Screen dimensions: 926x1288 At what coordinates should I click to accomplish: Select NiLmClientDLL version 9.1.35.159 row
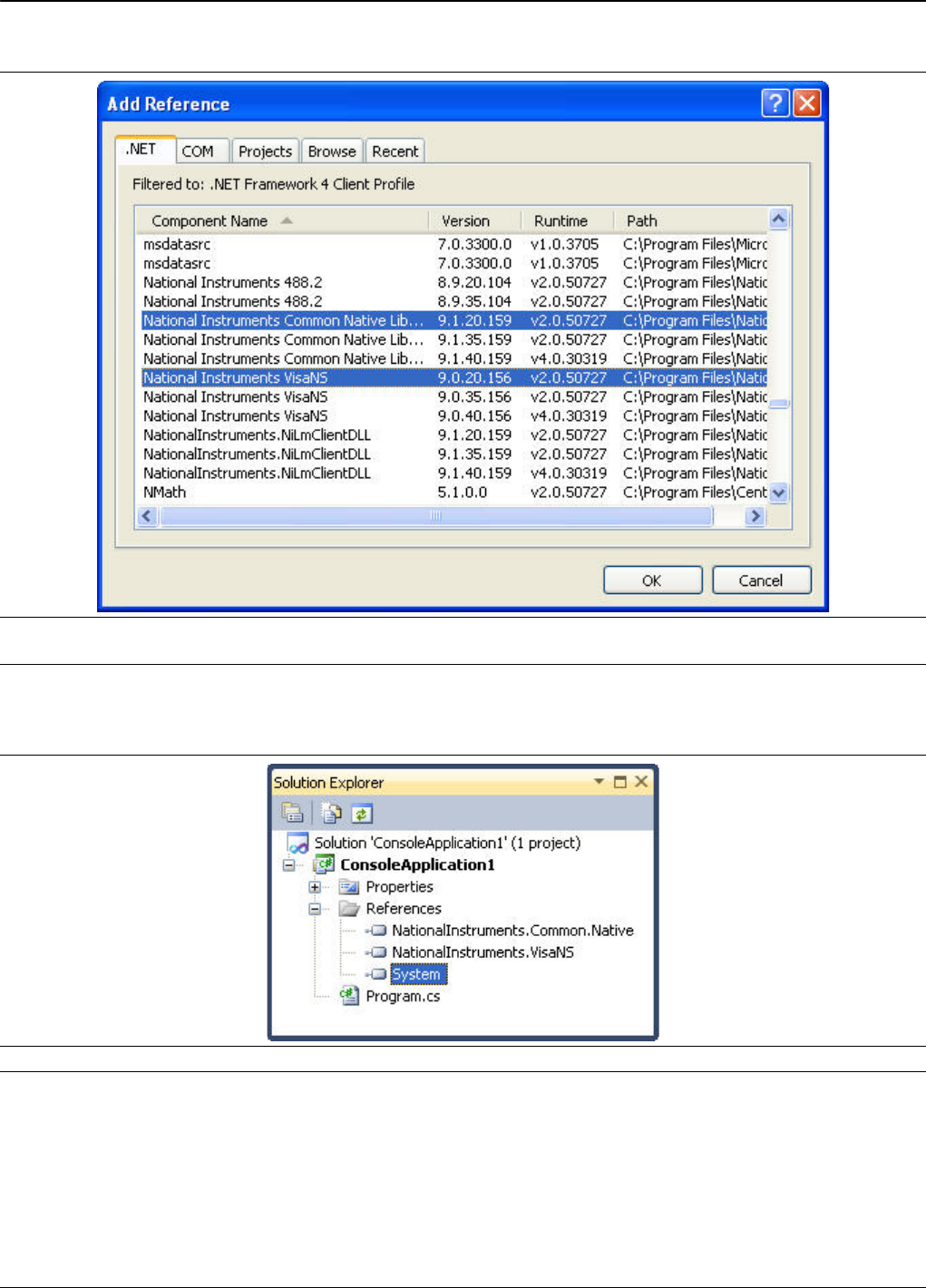coord(454,454)
